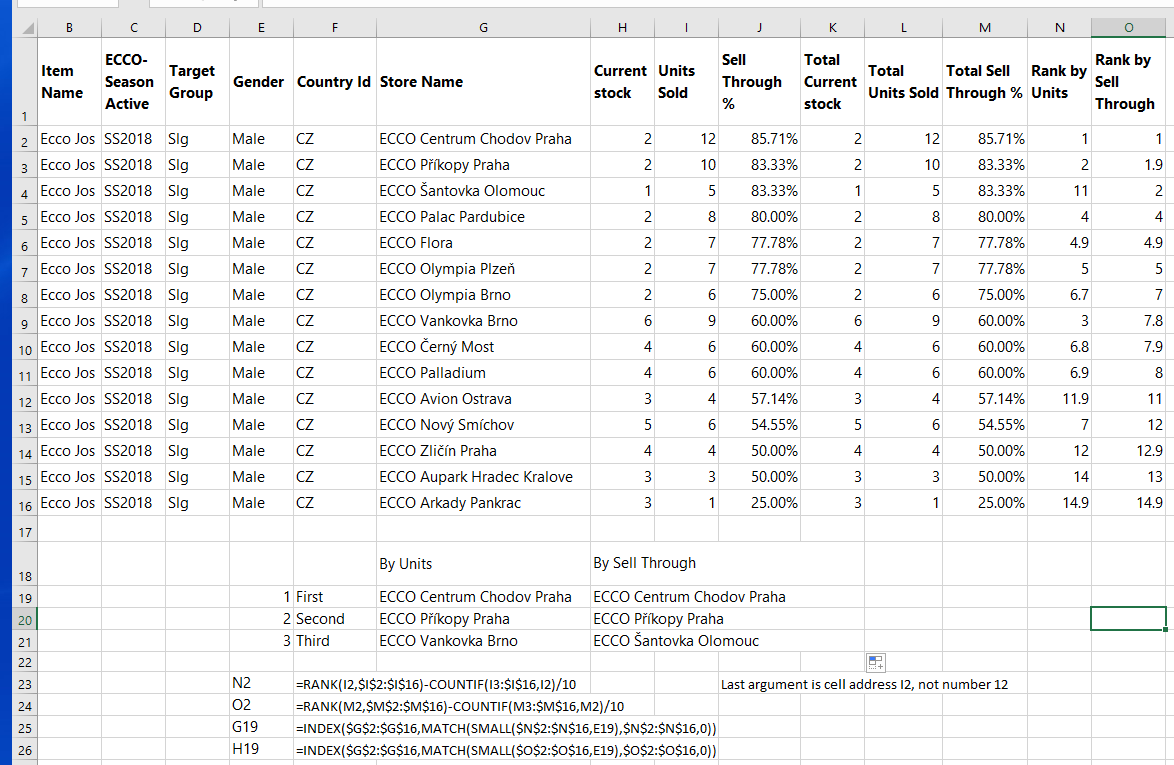
Task: Select cell 'ECCO Olympia Brno'
Action: [x=483, y=295]
